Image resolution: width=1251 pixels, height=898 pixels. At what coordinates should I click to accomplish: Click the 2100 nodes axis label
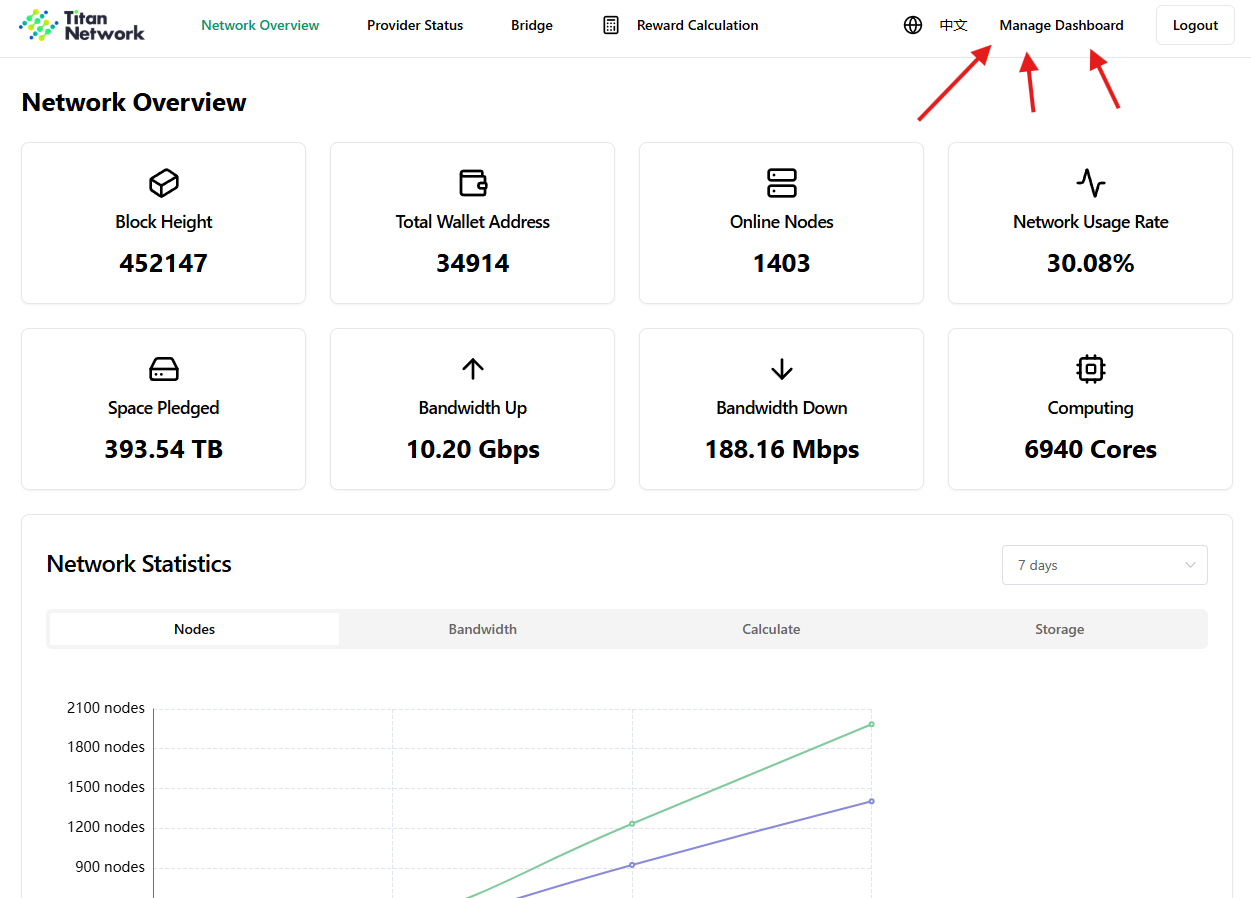pyautogui.click(x=106, y=708)
